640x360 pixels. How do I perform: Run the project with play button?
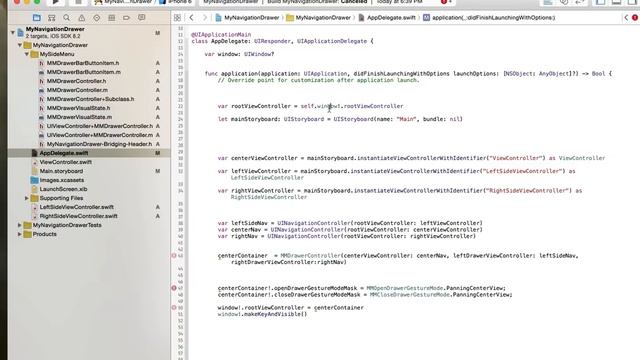[x=56, y=2]
